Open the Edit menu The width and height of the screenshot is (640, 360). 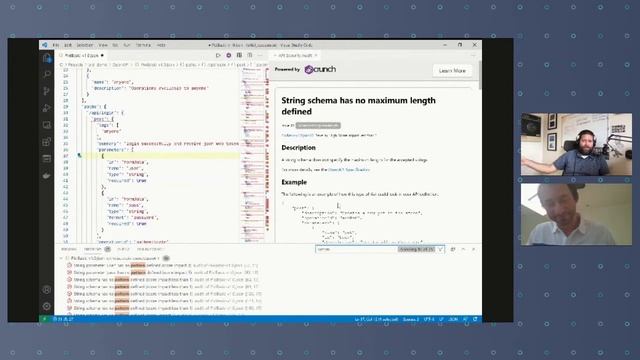(x=68, y=45)
